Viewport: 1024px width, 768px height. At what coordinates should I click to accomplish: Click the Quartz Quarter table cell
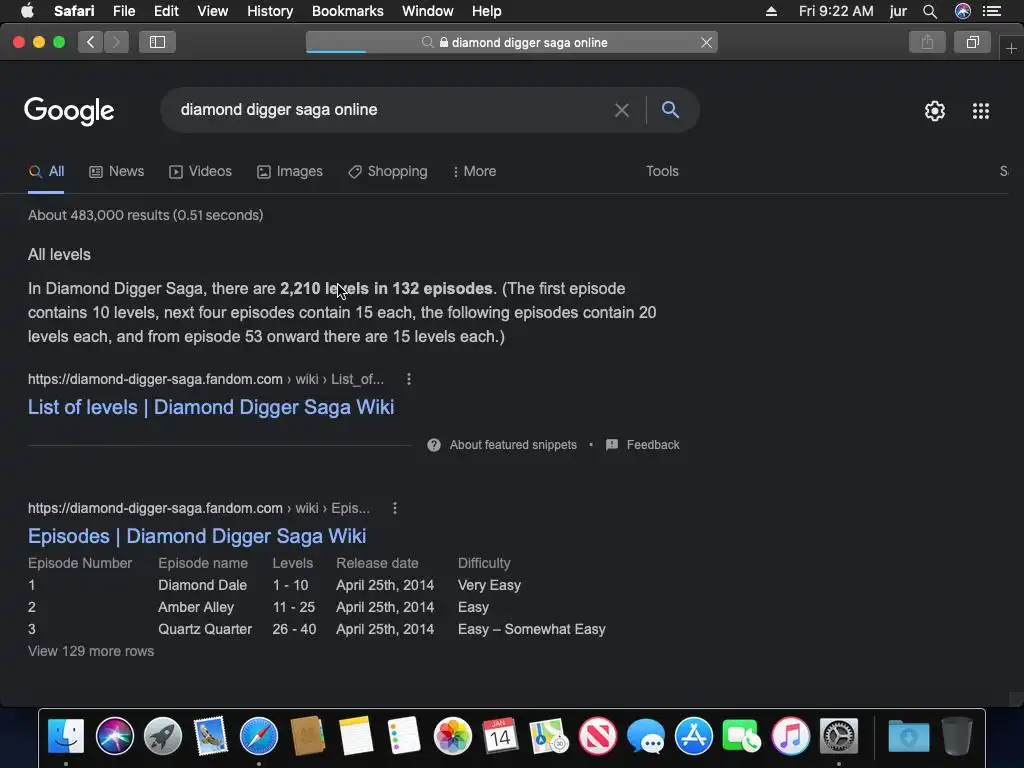[205, 630]
